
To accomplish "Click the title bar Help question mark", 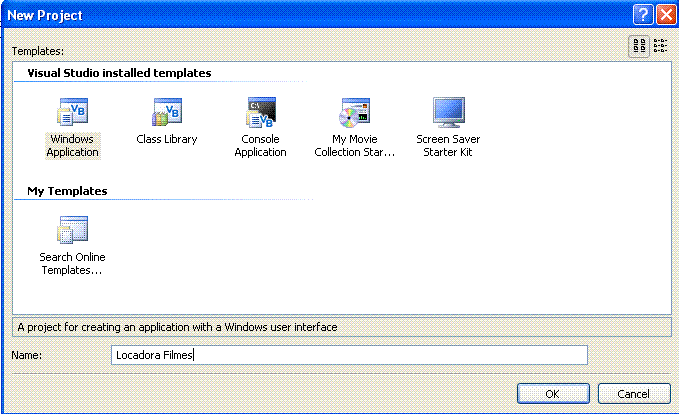I will coord(642,15).
